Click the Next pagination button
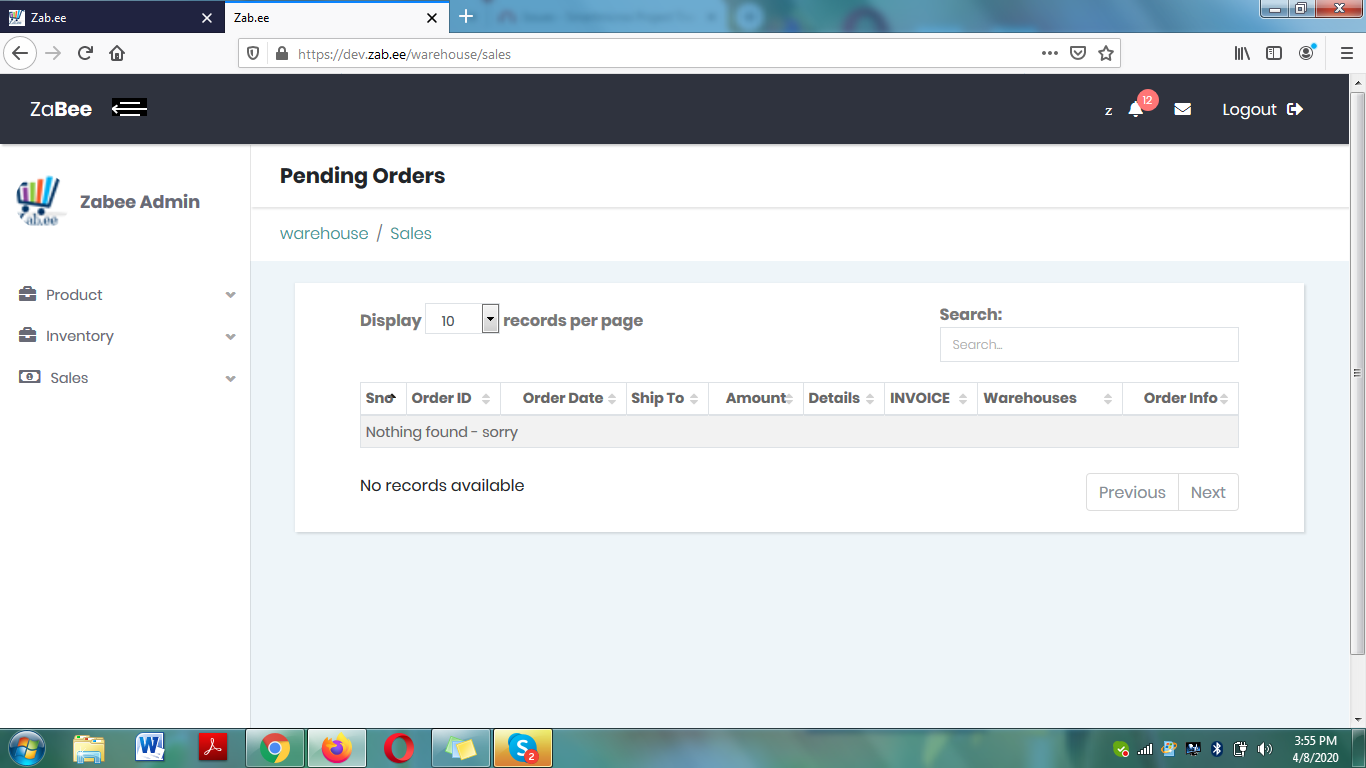Viewport: 1366px width, 768px height. [x=1208, y=492]
